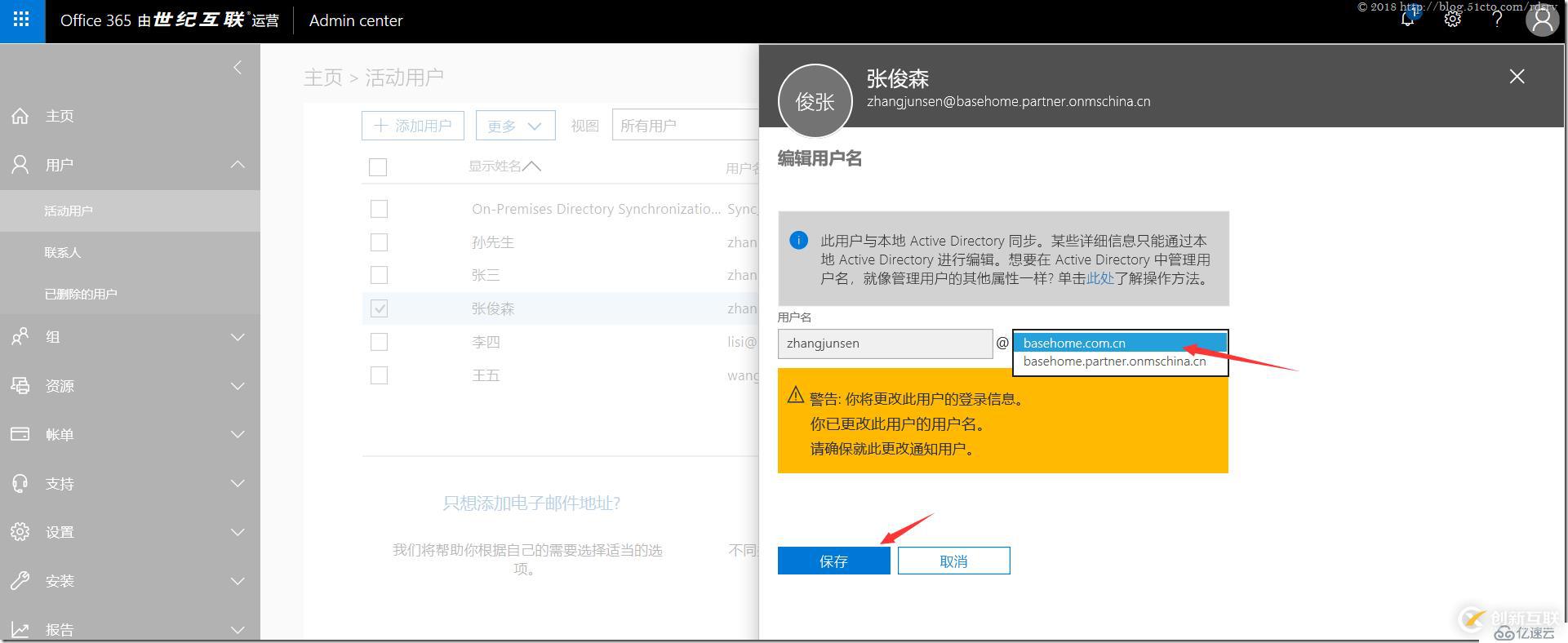
Task: Click the 俊张 user avatar circle
Action: pyautogui.click(x=815, y=101)
